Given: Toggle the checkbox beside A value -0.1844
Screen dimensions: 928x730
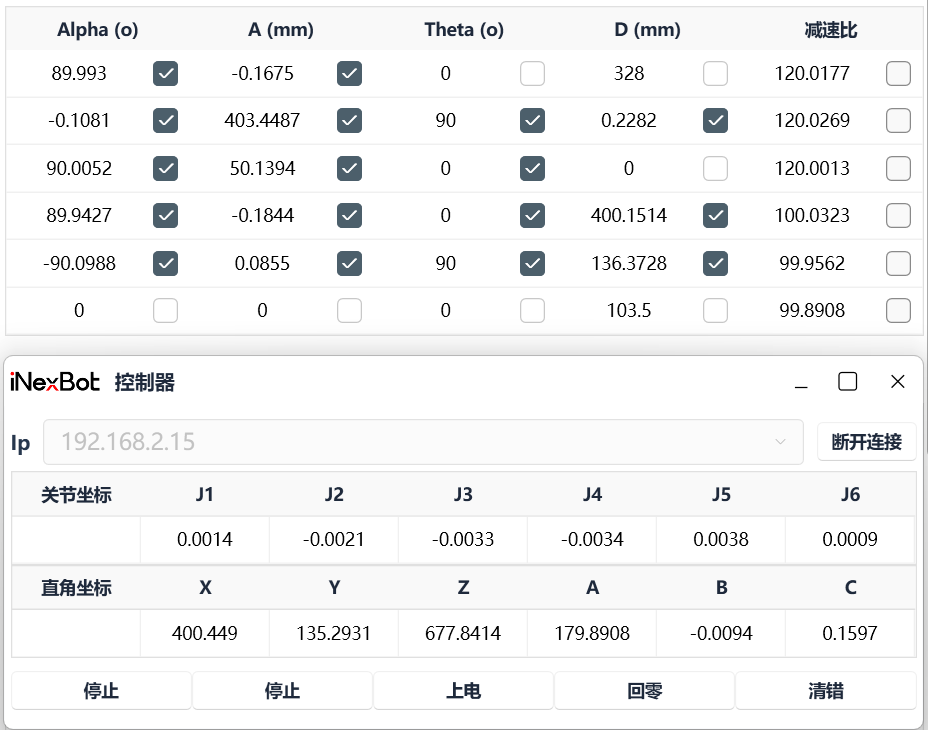Looking at the screenshot, I should [x=349, y=216].
